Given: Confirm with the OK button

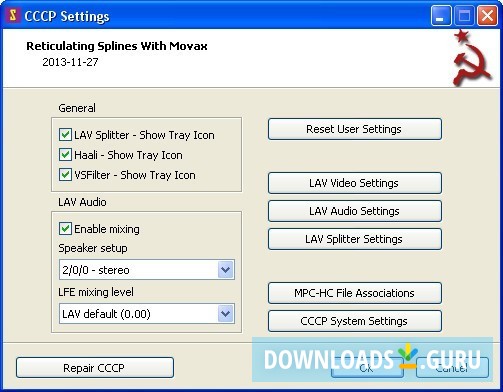Looking at the screenshot, I should click(367, 368).
